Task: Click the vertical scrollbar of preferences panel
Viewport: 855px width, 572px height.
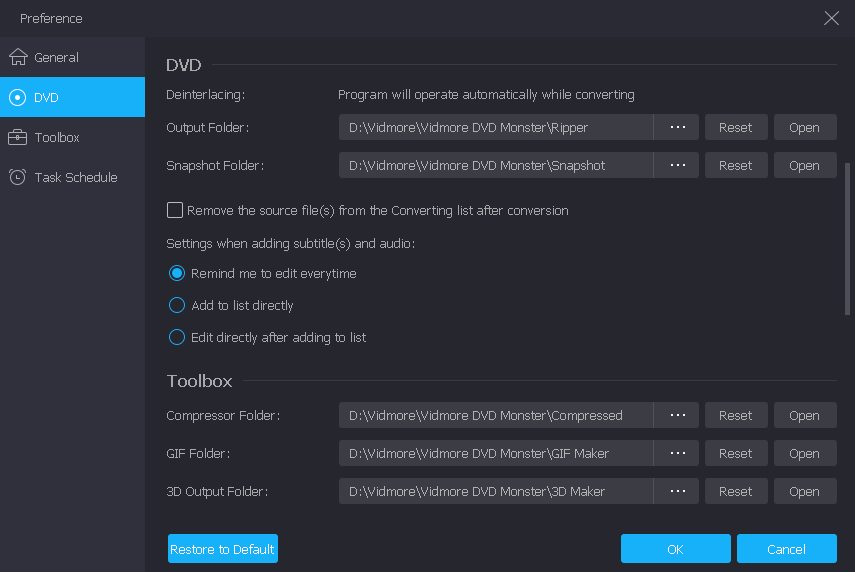Action: pyautogui.click(x=848, y=240)
